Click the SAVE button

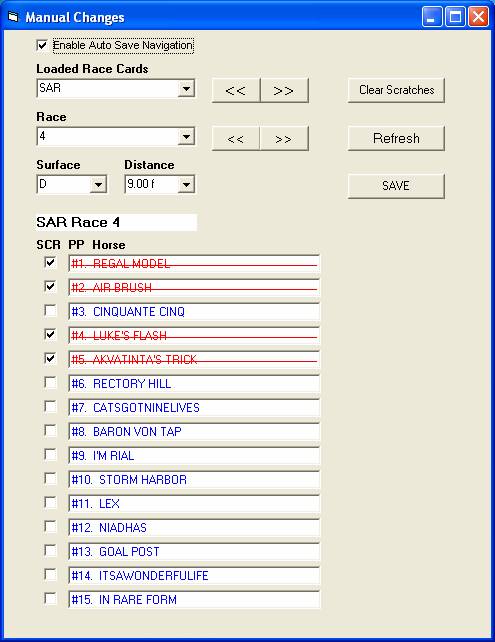[x=396, y=186]
